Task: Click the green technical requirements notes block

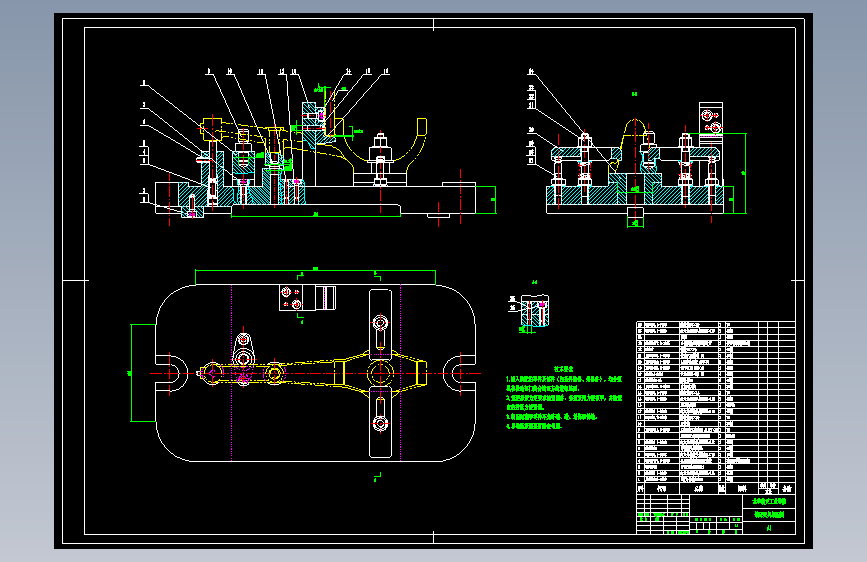Action: pyautogui.click(x=563, y=397)
